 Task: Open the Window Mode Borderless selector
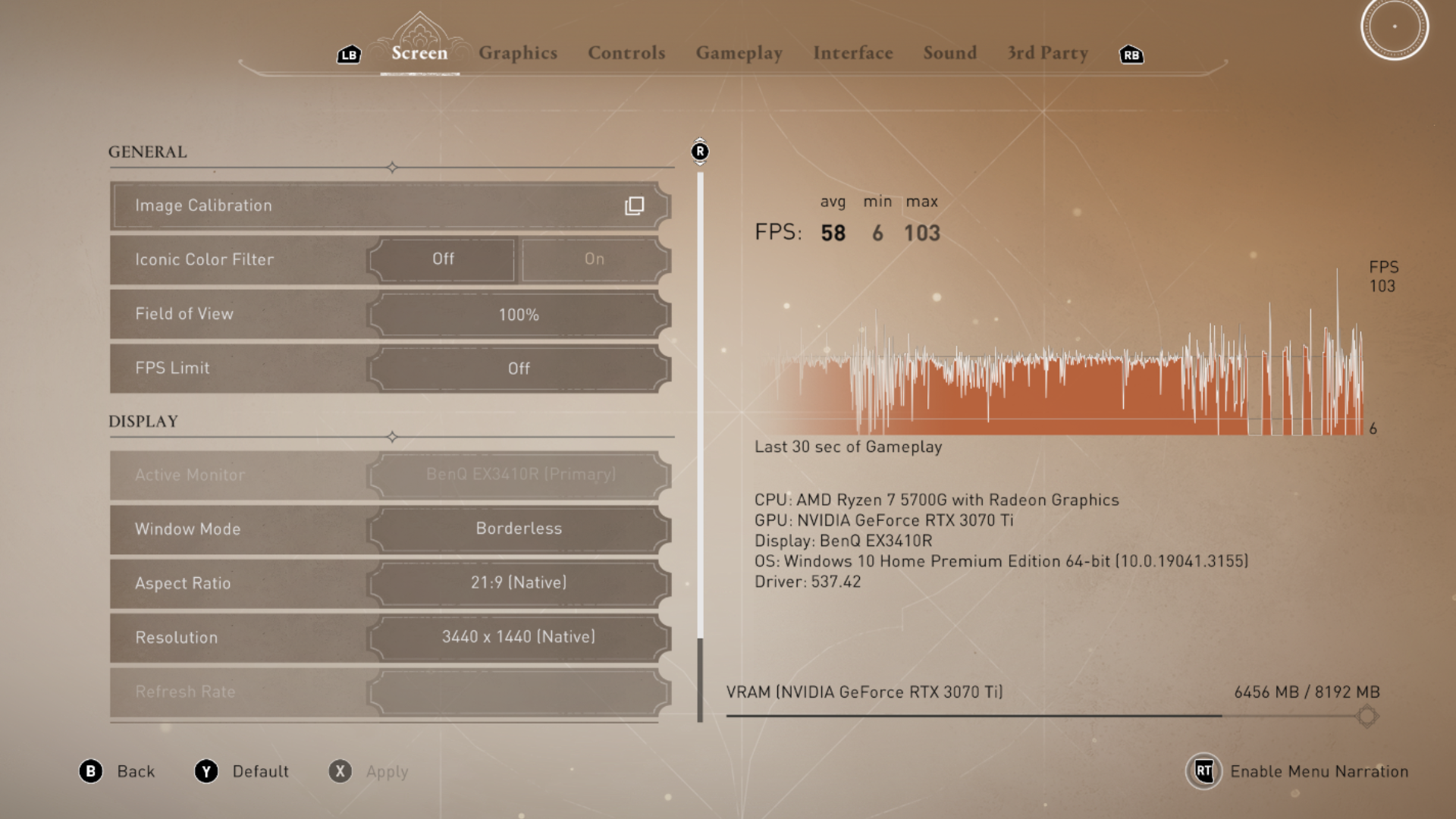coord(518,529)
